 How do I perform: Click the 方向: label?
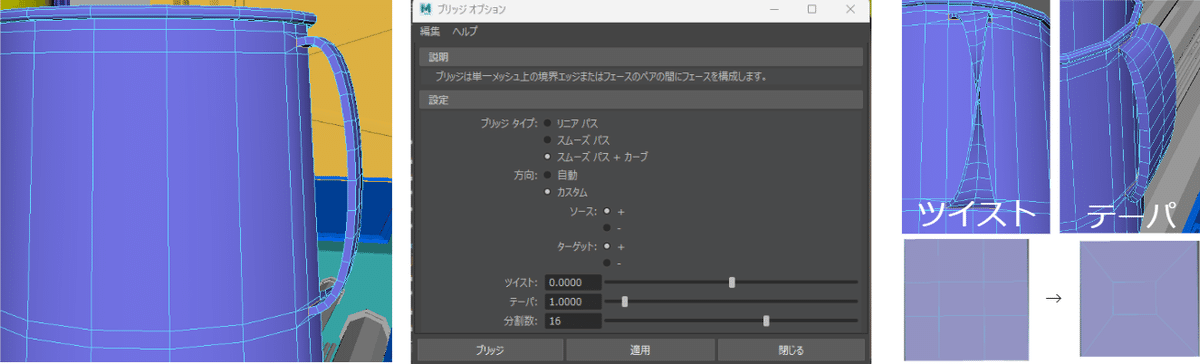525,175
